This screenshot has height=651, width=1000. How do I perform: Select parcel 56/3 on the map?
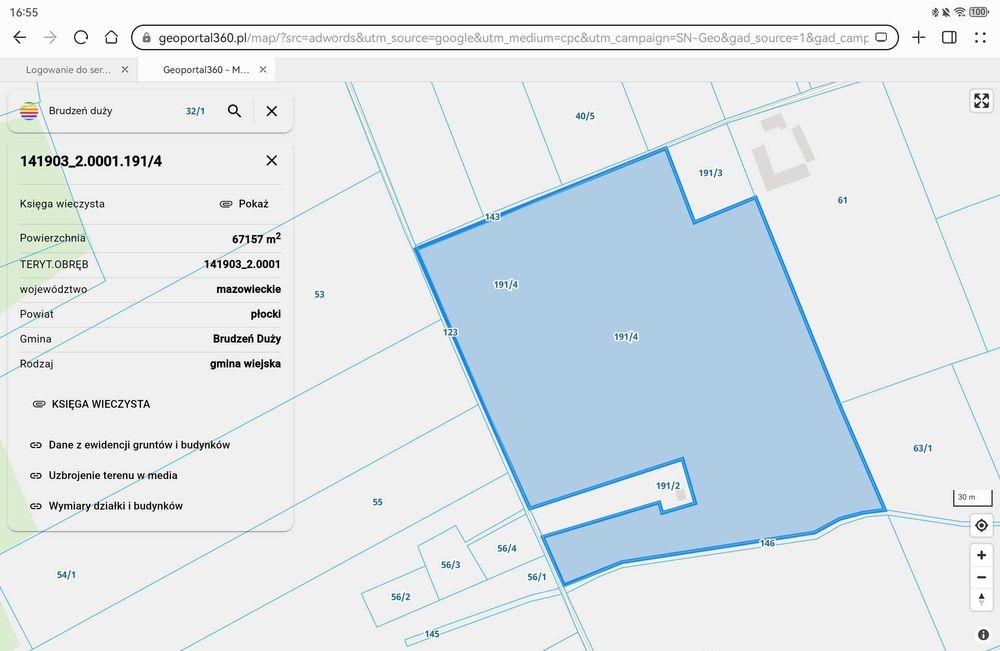tap(451, 565)
